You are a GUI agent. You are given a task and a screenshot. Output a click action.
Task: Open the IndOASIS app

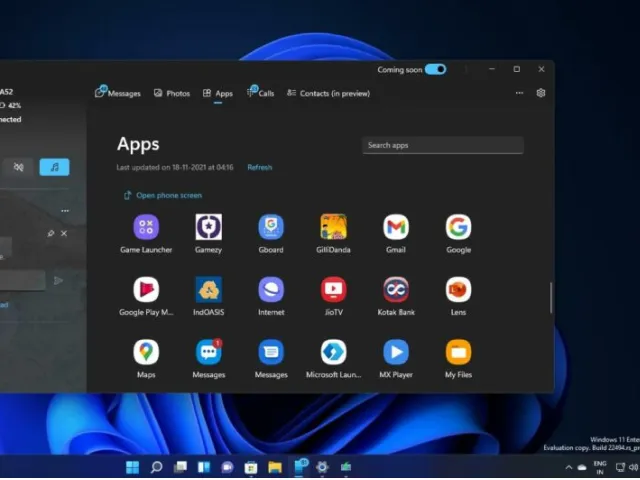coord(209,289)
